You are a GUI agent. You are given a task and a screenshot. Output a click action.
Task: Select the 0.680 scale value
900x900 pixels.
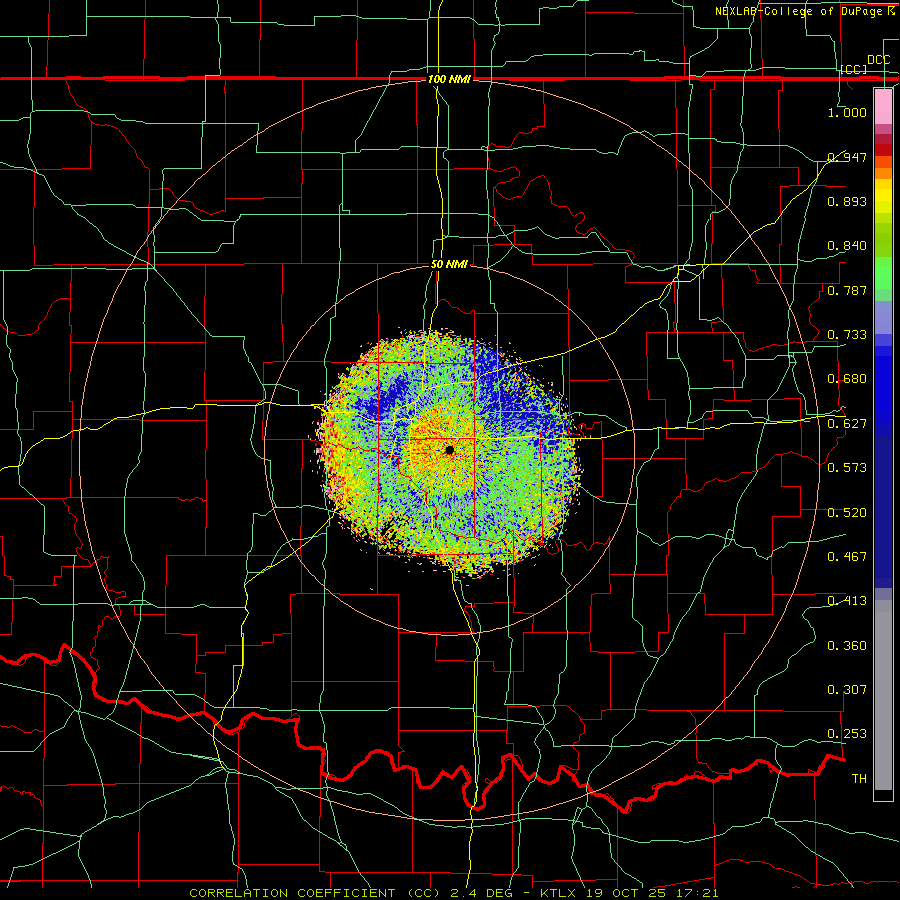pos(847,379)
